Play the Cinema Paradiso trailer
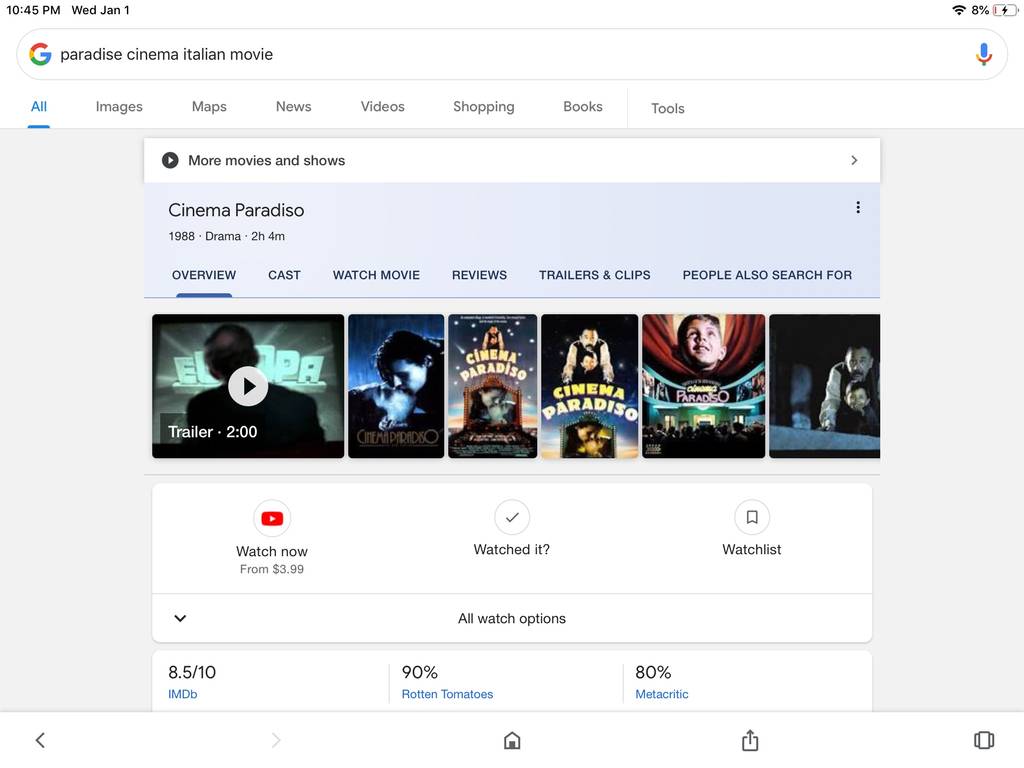The width and height of the screenshot is (1024, 768). click(248, 386)
